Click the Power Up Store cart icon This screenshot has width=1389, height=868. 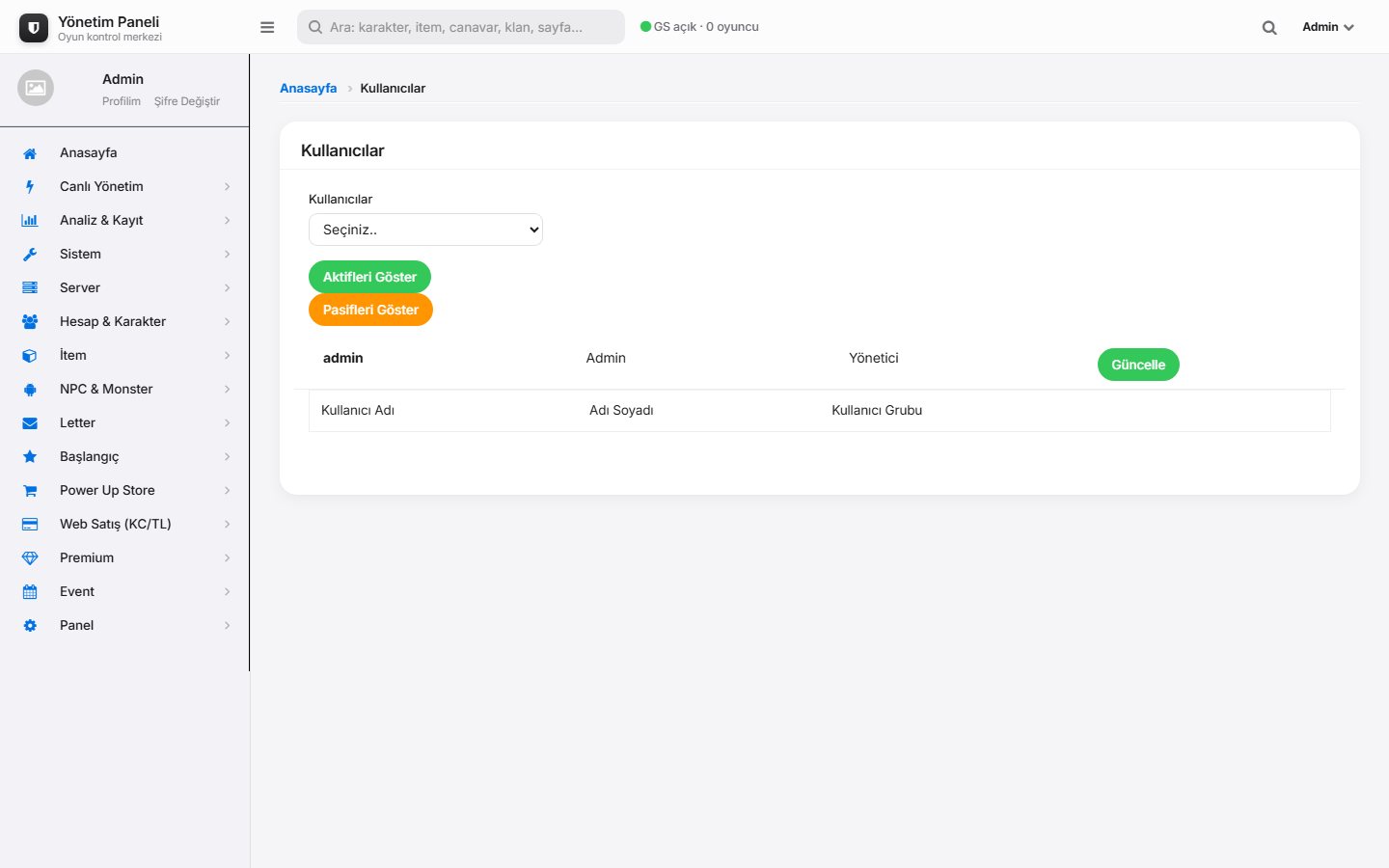pos(30,491)
